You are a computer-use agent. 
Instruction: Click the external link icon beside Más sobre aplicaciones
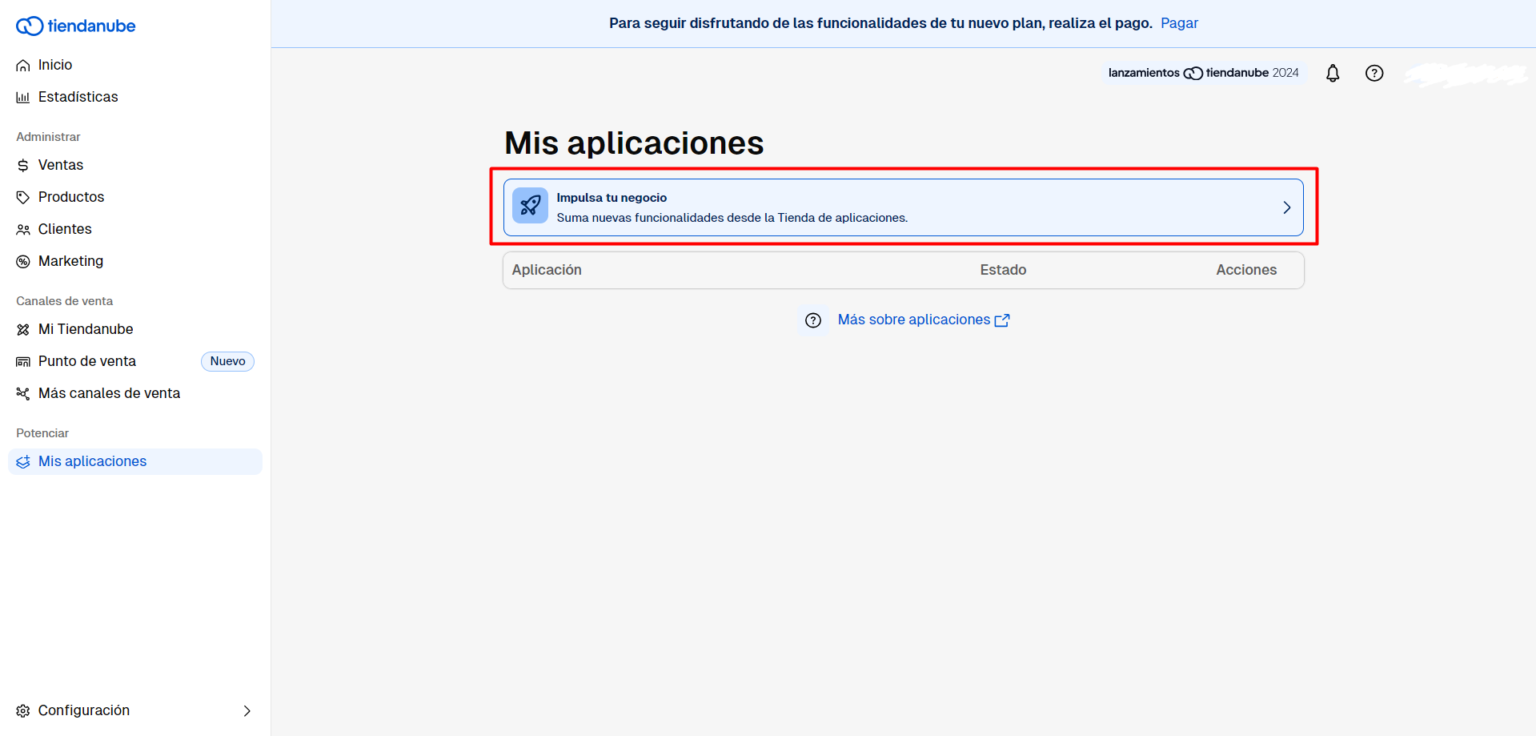click(1003, 319)
